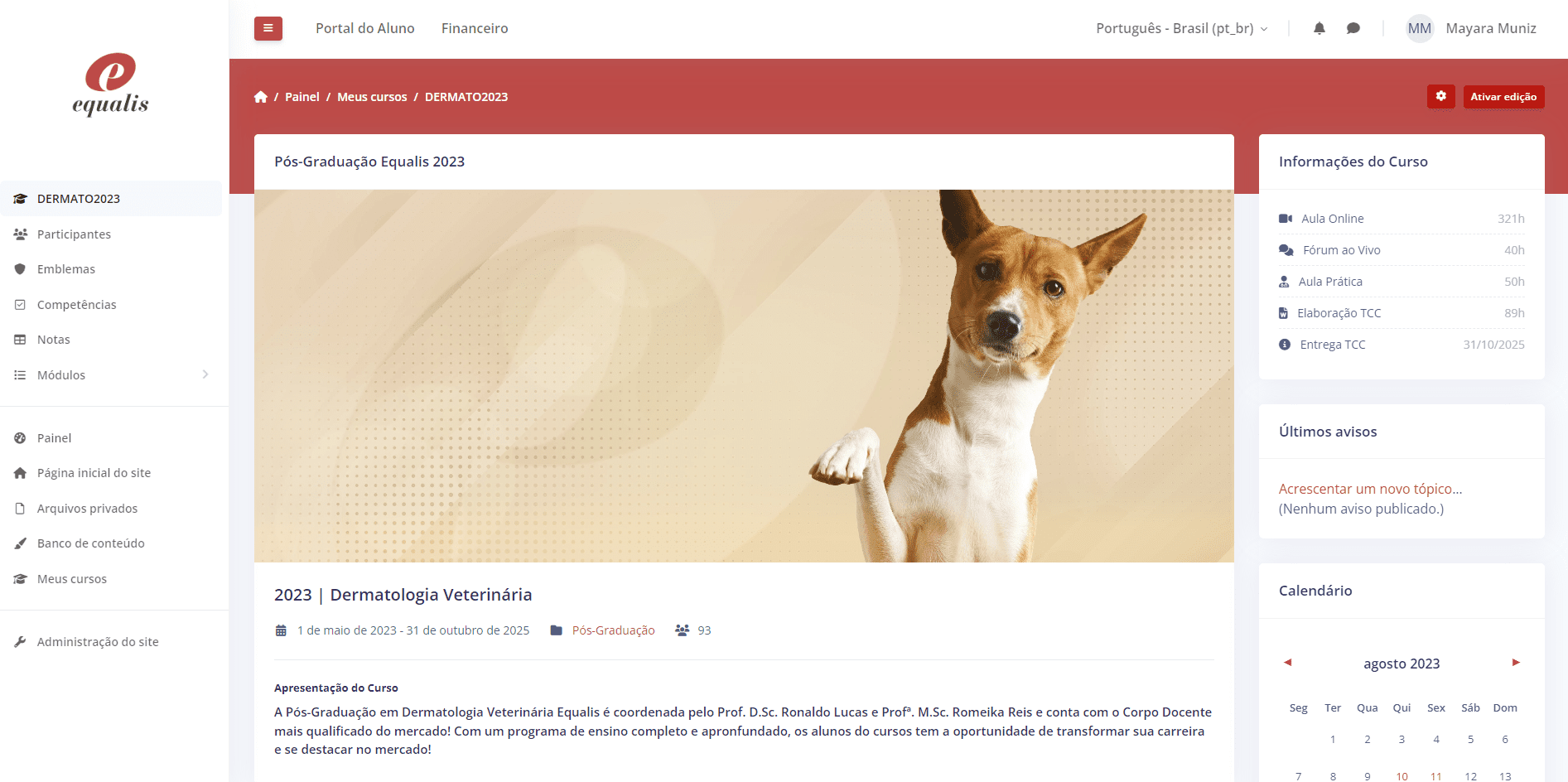This screenshot has width=1568, height=782.
Task: Click the home icon in breadcrumb
Action: pyautogui.click(x=261, y=97)
